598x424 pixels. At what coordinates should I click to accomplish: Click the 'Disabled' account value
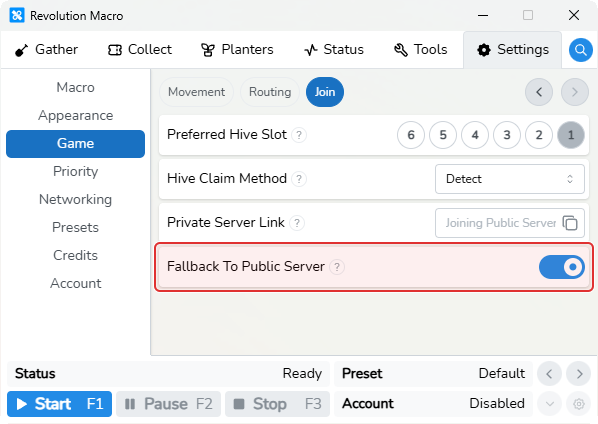[x=497, y=403]
